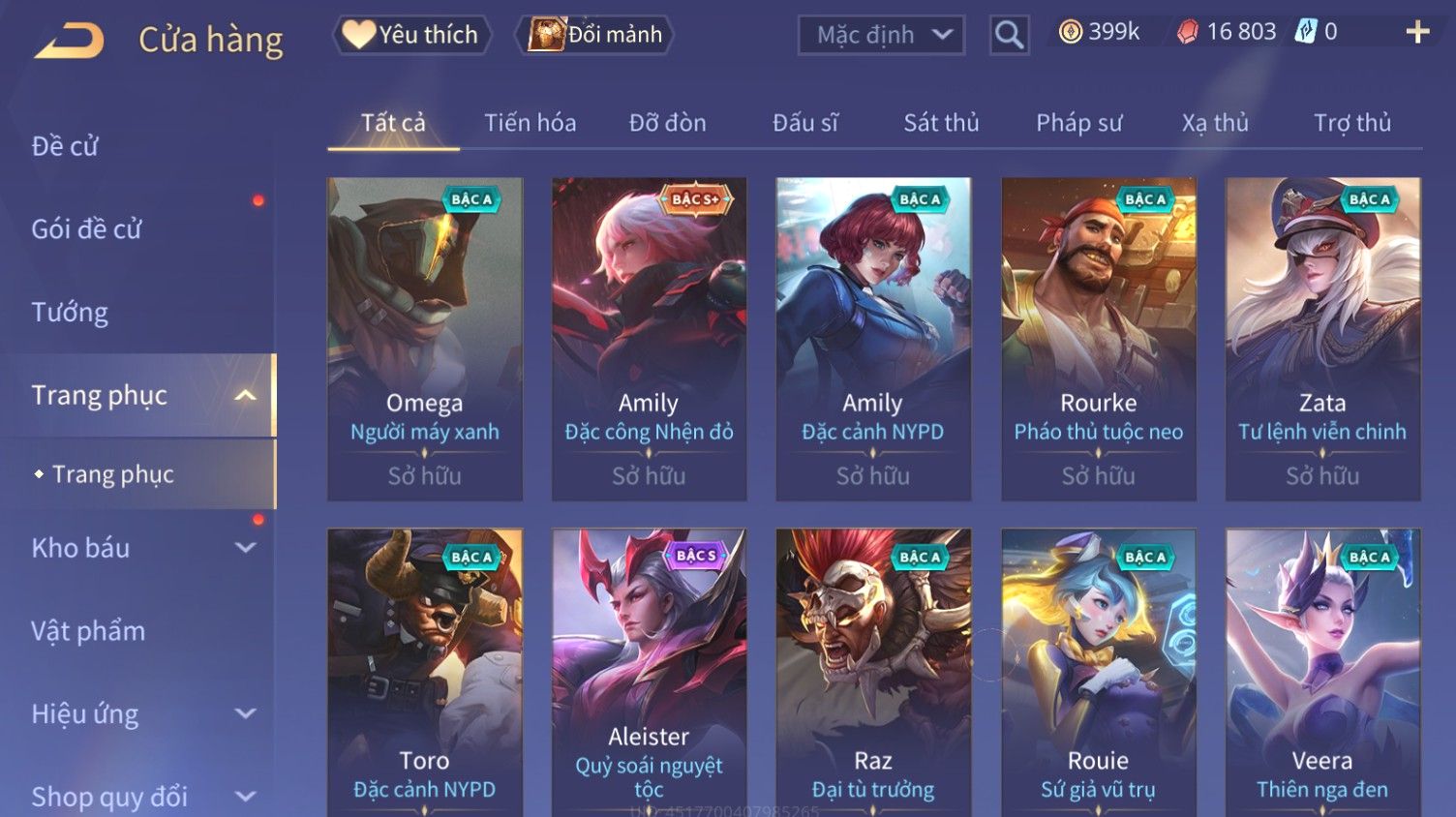The width and height of the screenshot is (1456, 817).
Task: Open Yêu thích heart favorites
Action: point(412,35)
